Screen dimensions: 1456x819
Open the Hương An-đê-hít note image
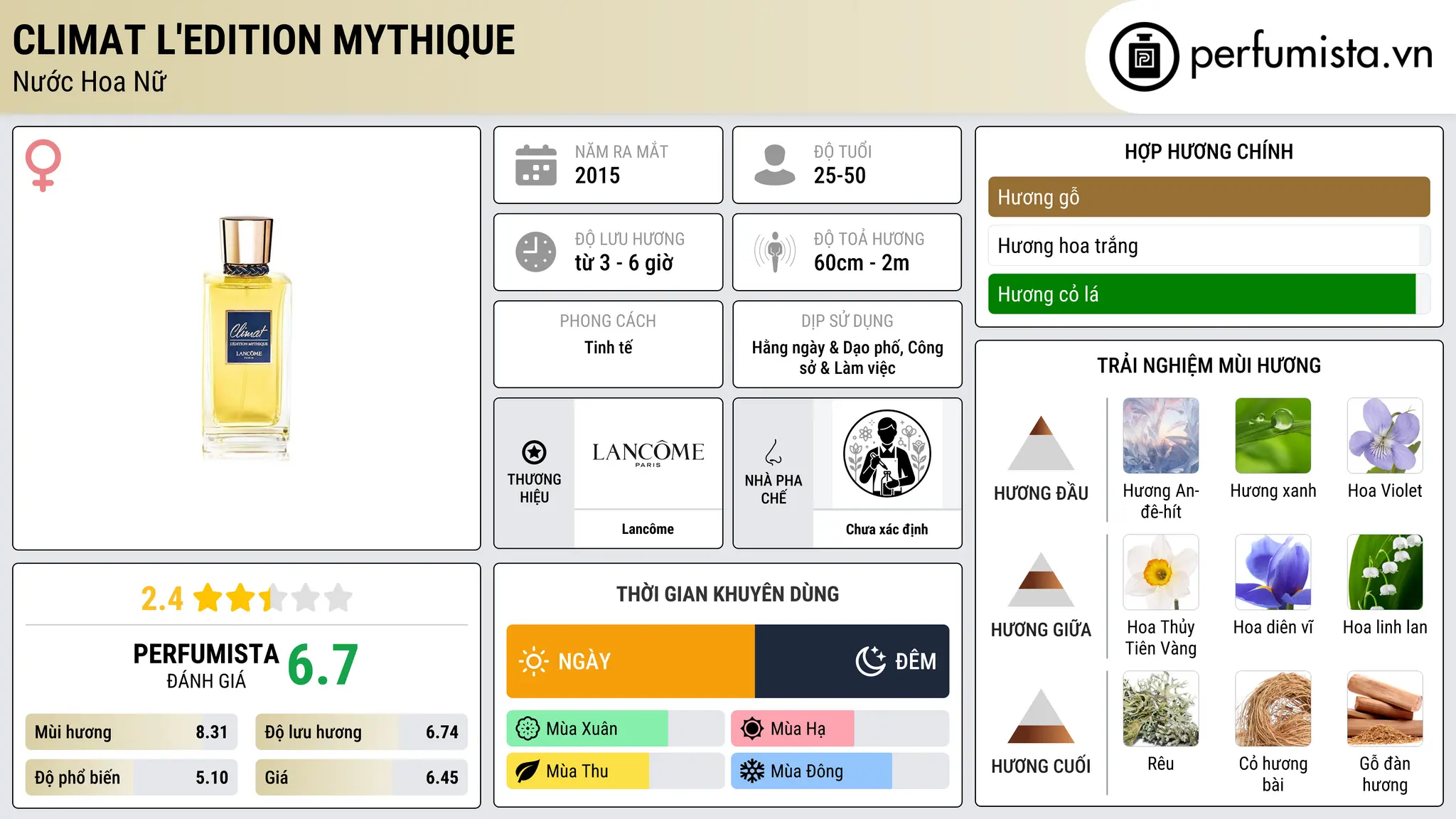[1161, 436]
